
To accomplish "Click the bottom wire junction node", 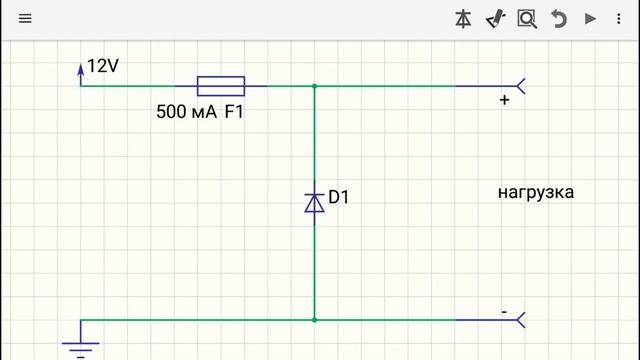I will (314, 320).
